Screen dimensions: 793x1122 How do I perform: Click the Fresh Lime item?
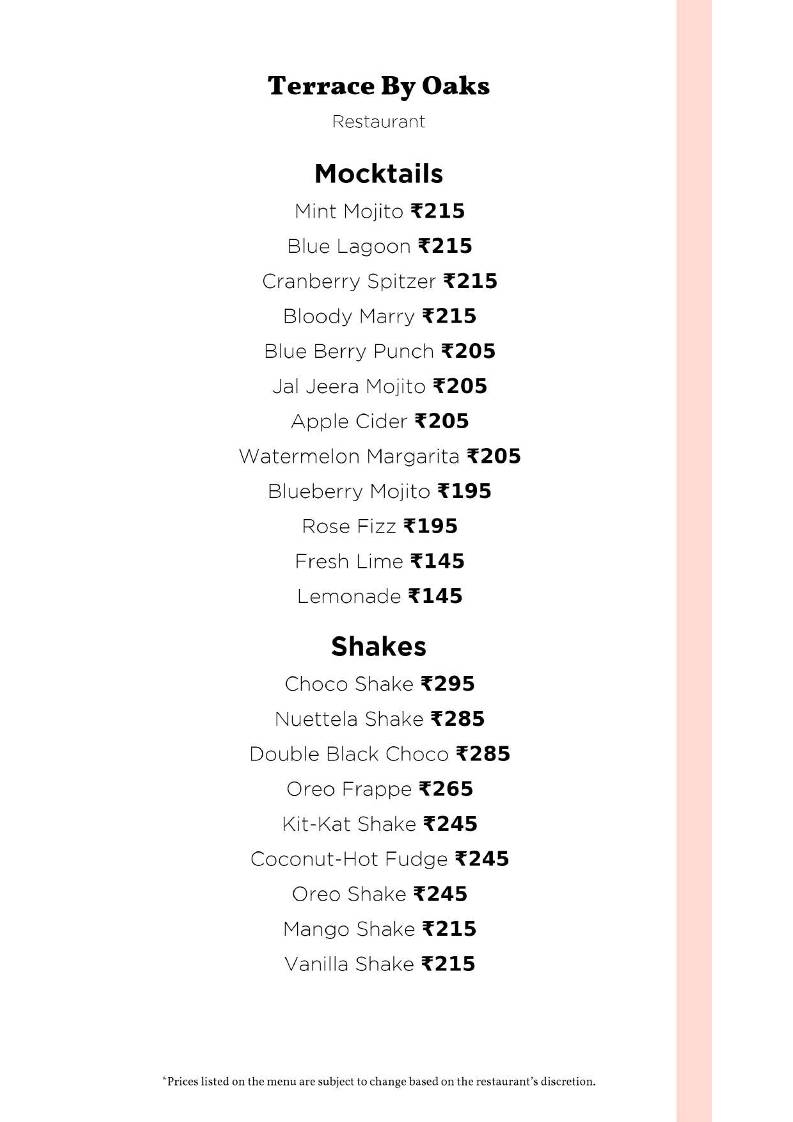click(x=379, y=562)
